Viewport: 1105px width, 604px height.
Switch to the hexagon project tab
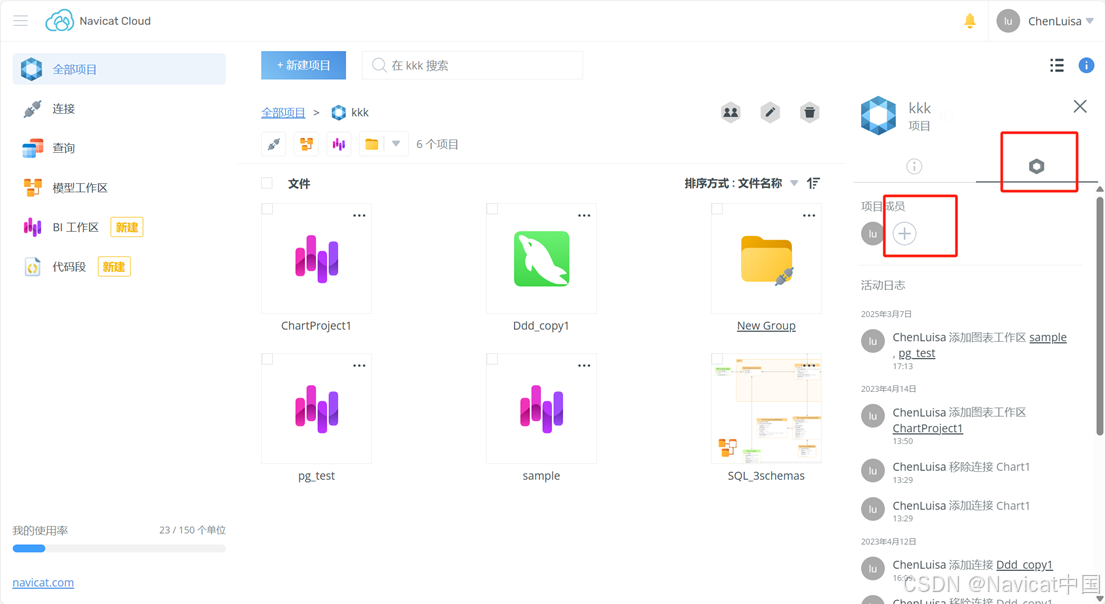[x=1036, y=166]
